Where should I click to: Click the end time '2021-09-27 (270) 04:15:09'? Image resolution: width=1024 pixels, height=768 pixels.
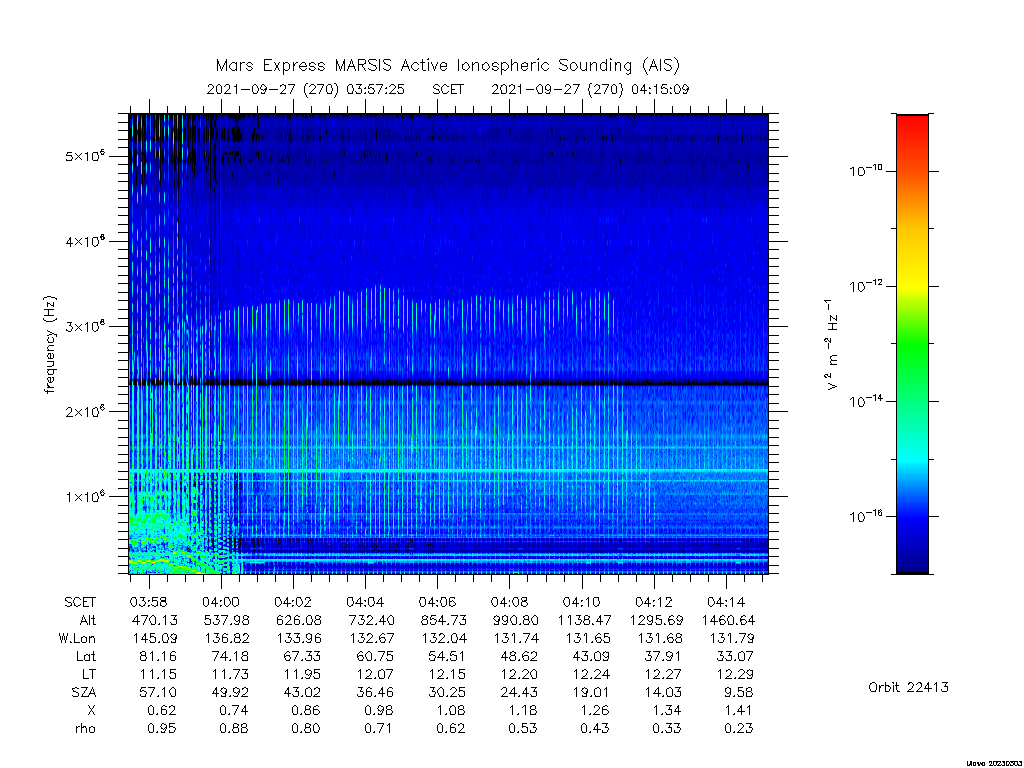coord(590,89)
